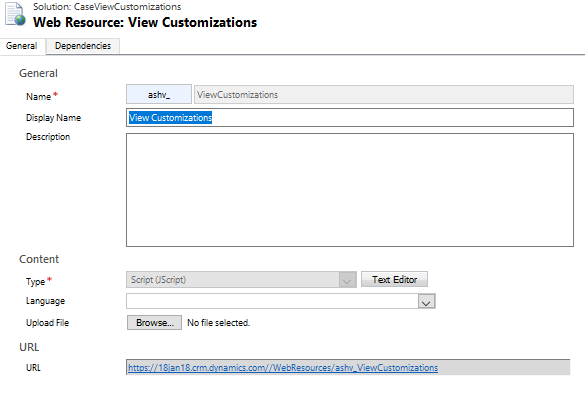Click the Content section heading
This screenshot has height=395, width=585.
click(x=39, y=259)
